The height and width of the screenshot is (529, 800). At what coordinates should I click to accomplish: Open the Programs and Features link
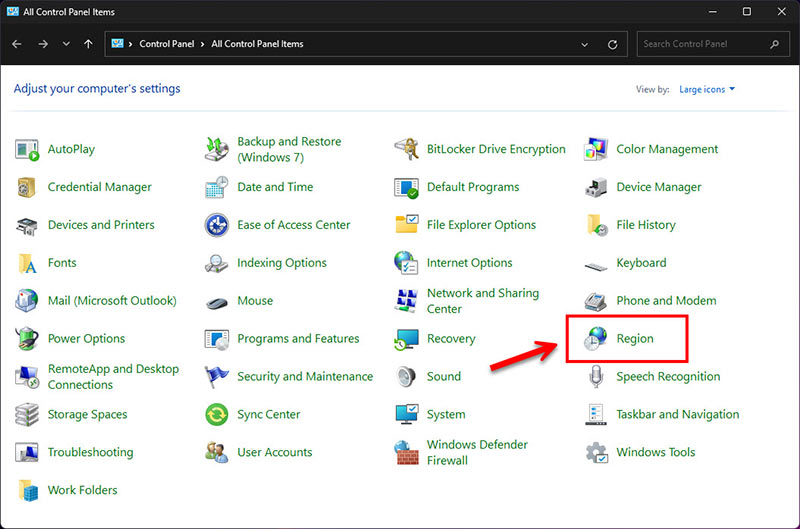click(298, 338)
